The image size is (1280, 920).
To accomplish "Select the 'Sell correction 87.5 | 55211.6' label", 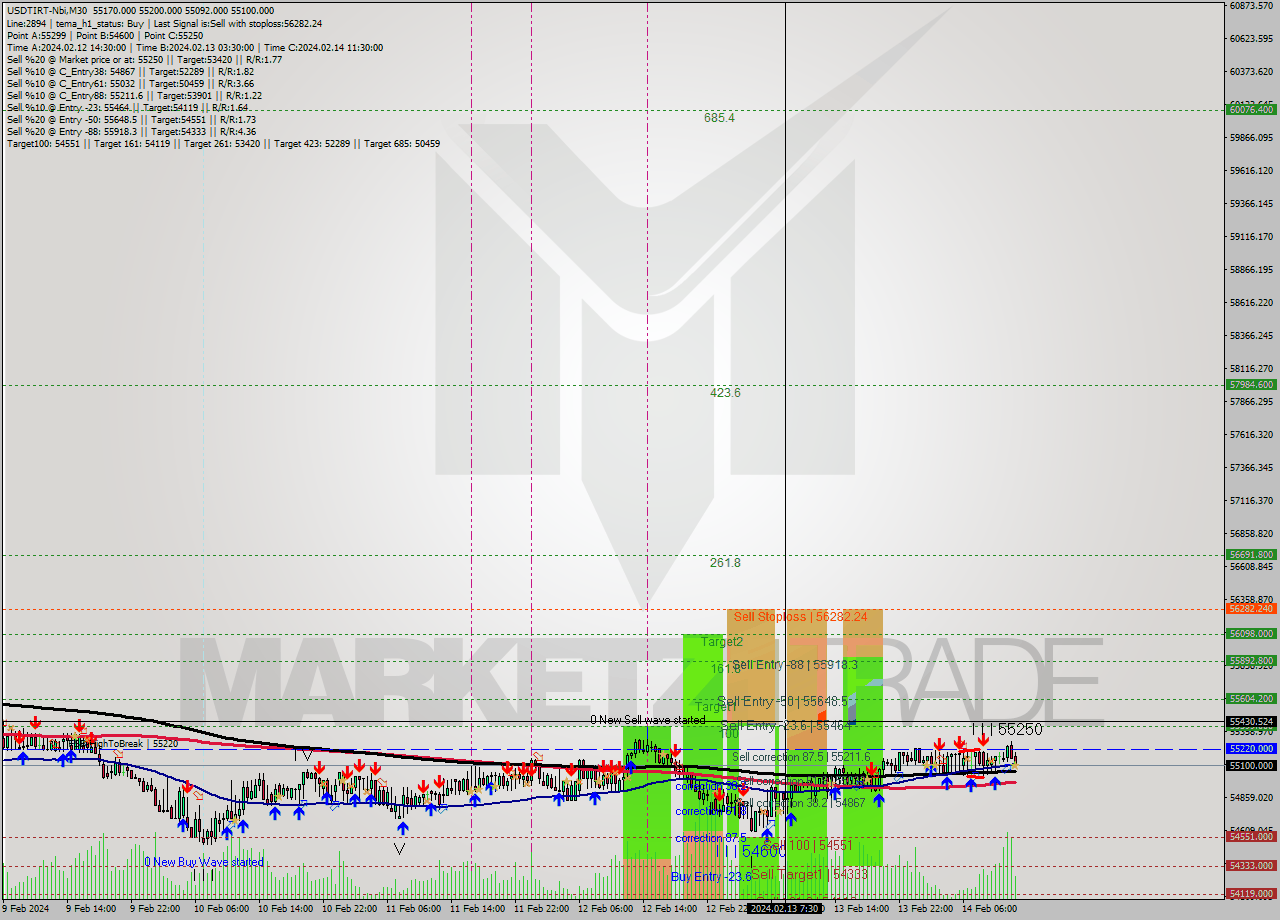I will tap(801, 757).
